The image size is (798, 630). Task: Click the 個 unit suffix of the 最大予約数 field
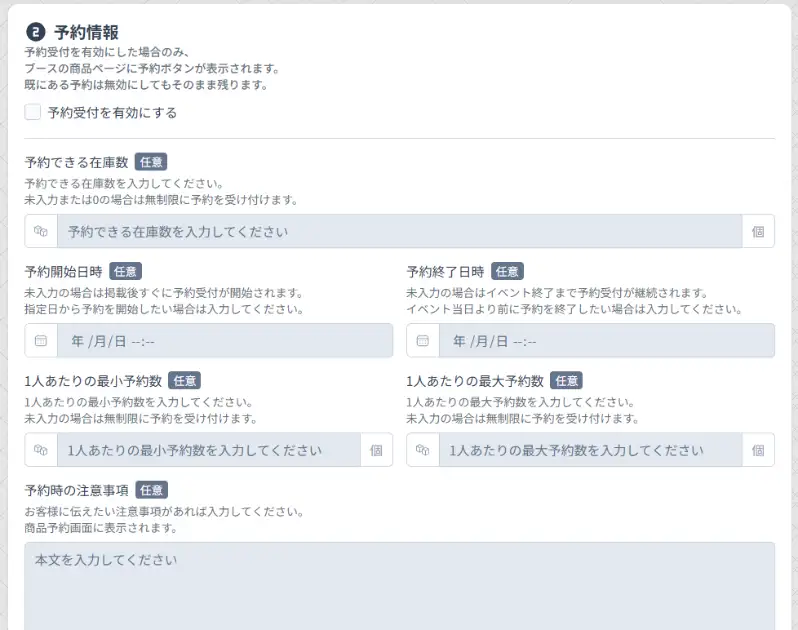coord(758,450)
